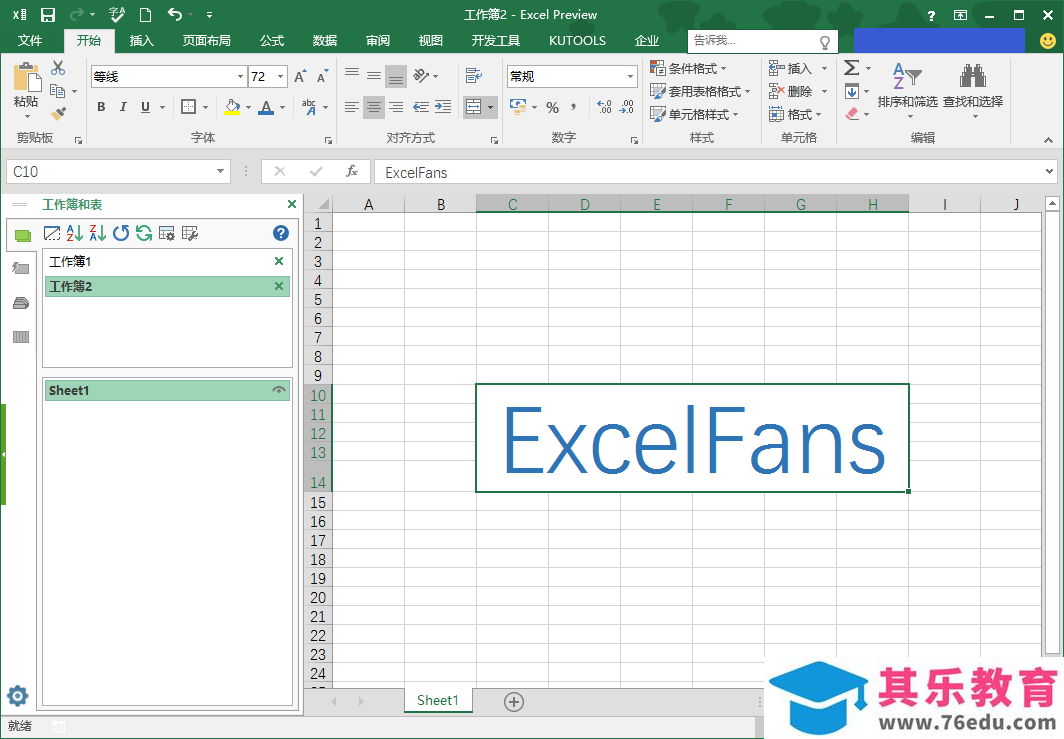Click the wrap text icon in alignment group
The width and height of the screenshot is (1064, 739).
tap(474, 75)
